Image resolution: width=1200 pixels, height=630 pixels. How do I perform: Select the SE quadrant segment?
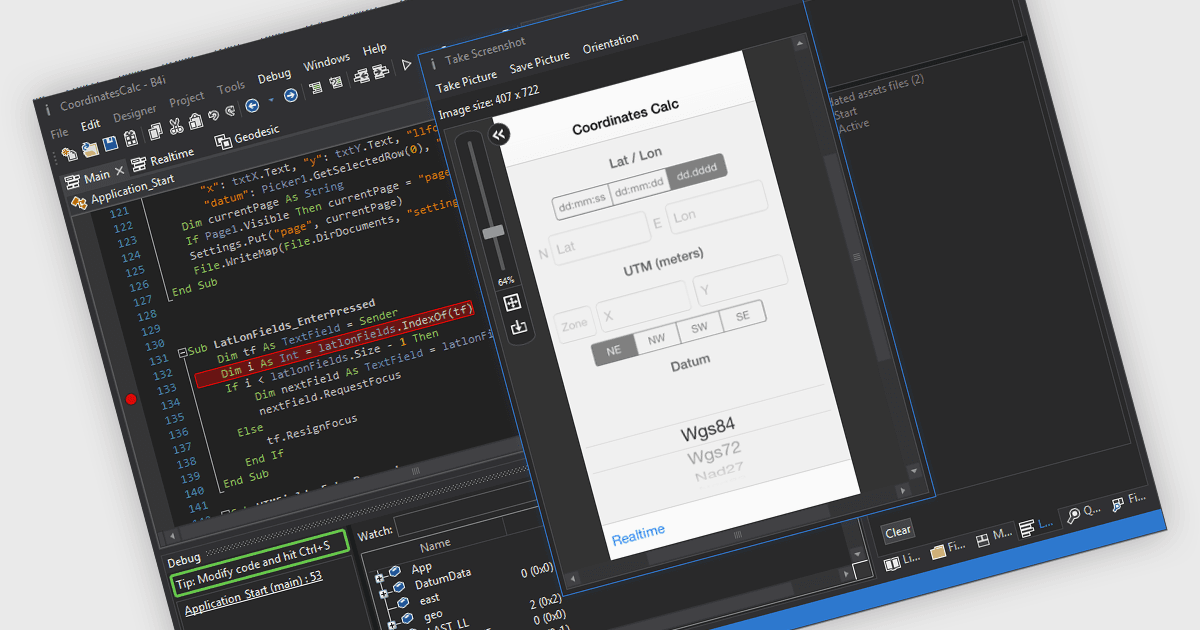coord(743,315)
